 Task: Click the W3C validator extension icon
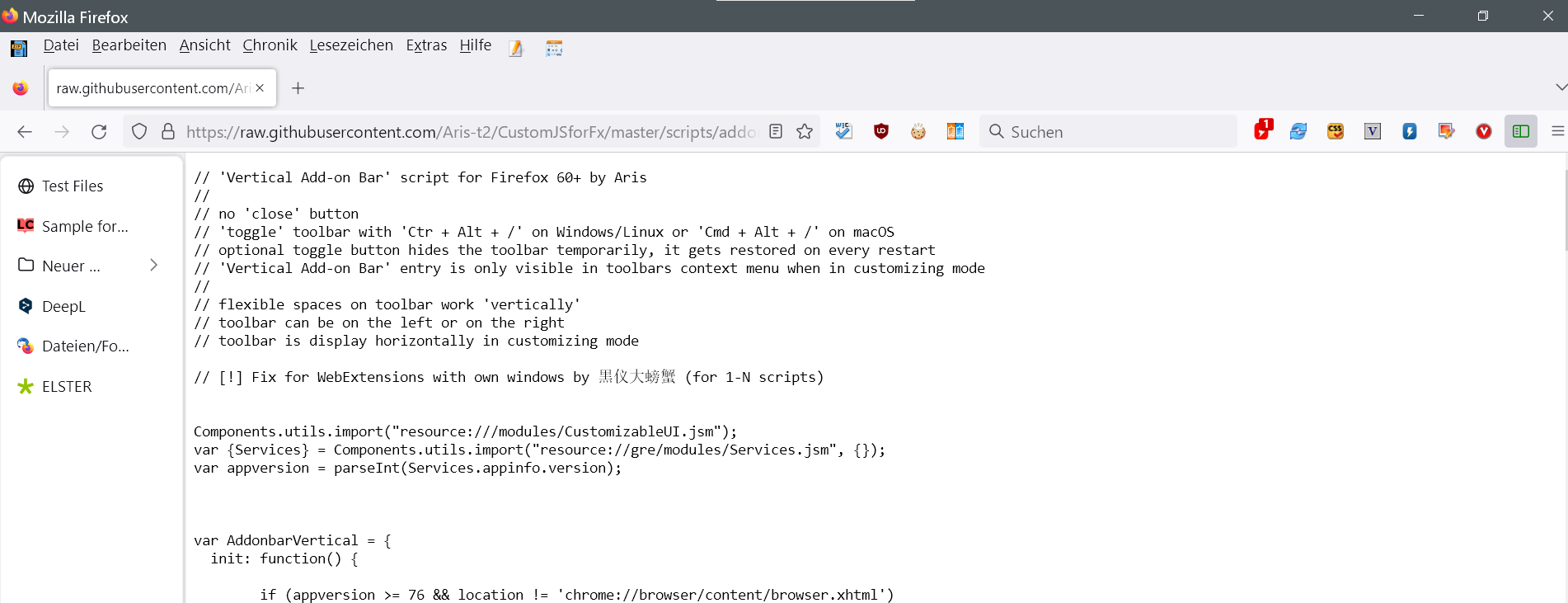coord(843,131)
